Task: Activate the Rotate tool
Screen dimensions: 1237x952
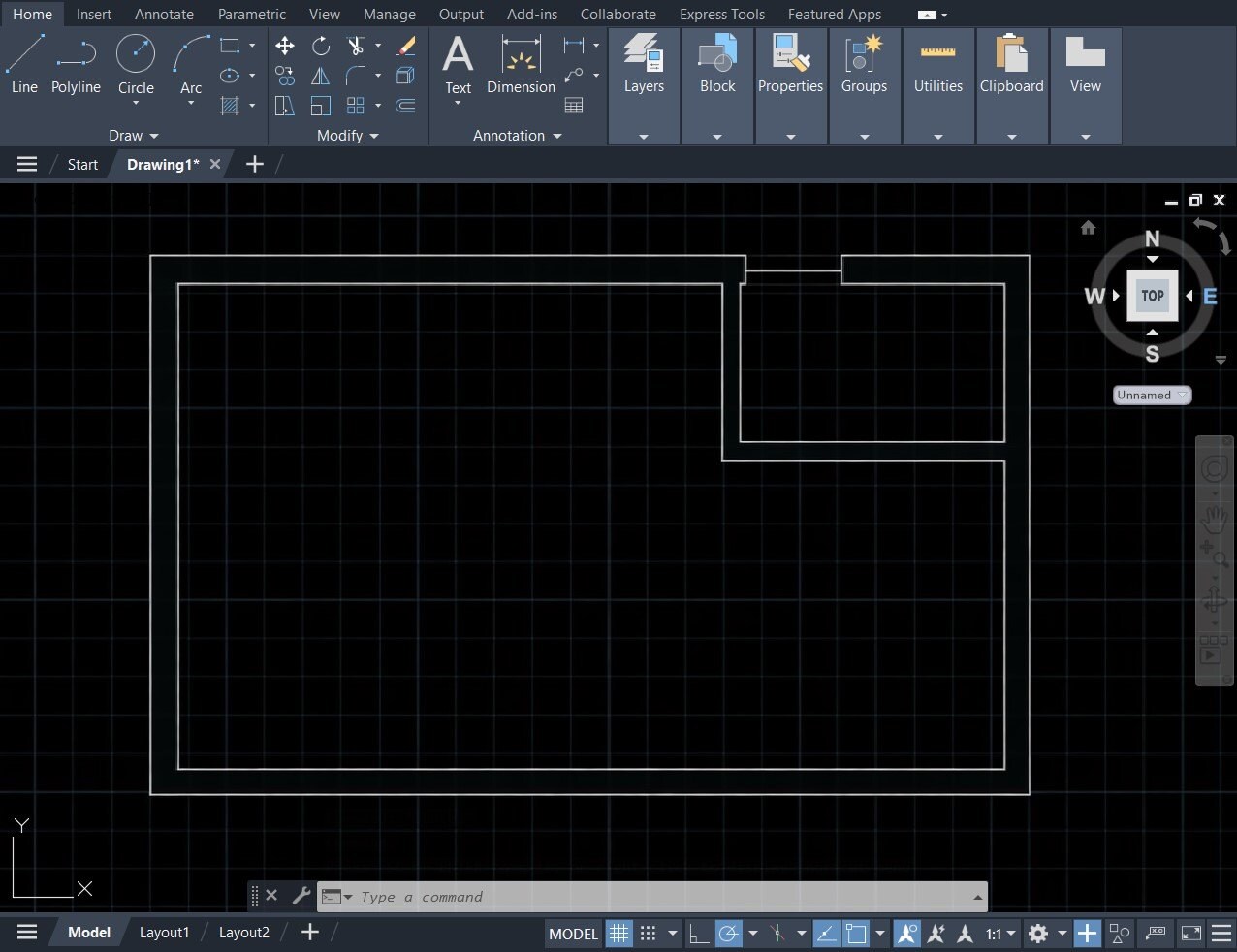Action: 320,46
